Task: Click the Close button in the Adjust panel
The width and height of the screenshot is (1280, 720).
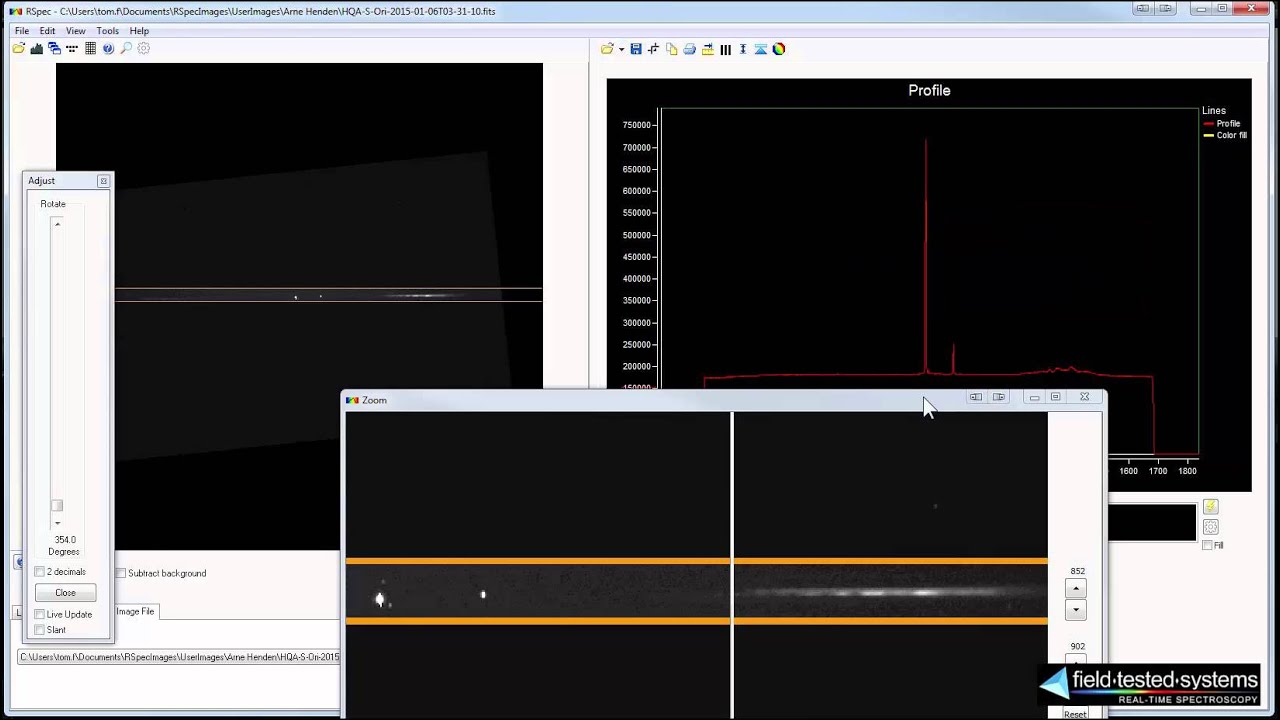Action: (65, 593)
